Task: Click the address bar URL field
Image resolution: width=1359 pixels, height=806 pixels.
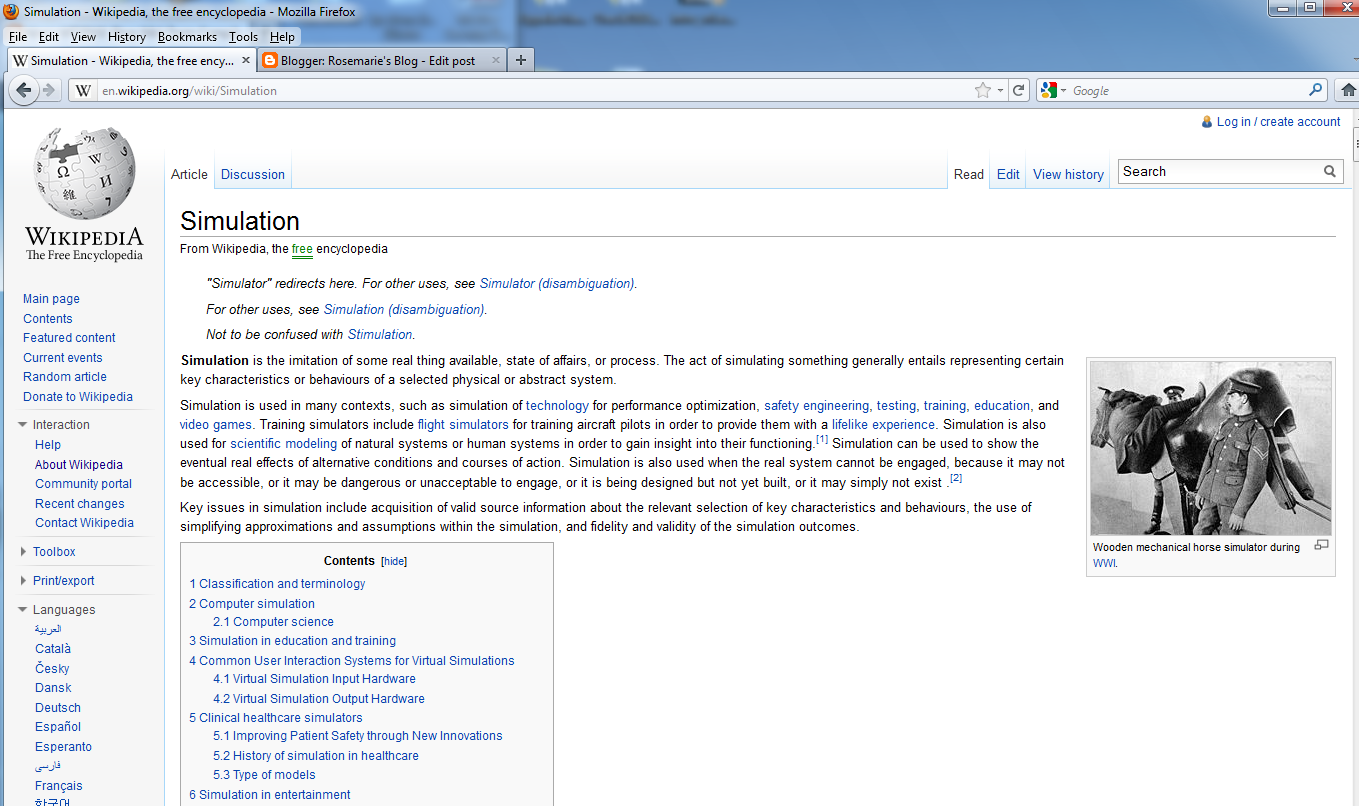Action: (535, 90)
